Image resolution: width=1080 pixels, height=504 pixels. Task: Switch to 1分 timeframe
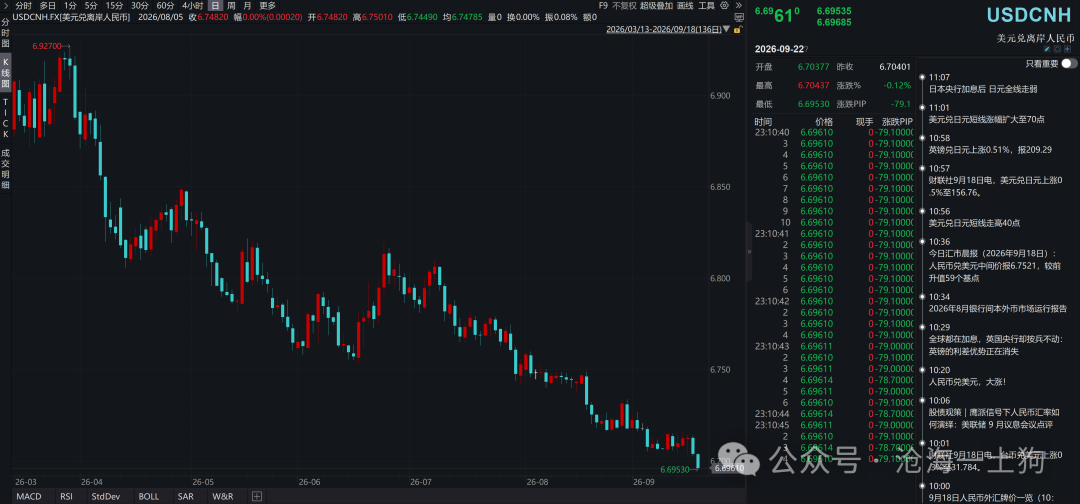pos(70,5)
